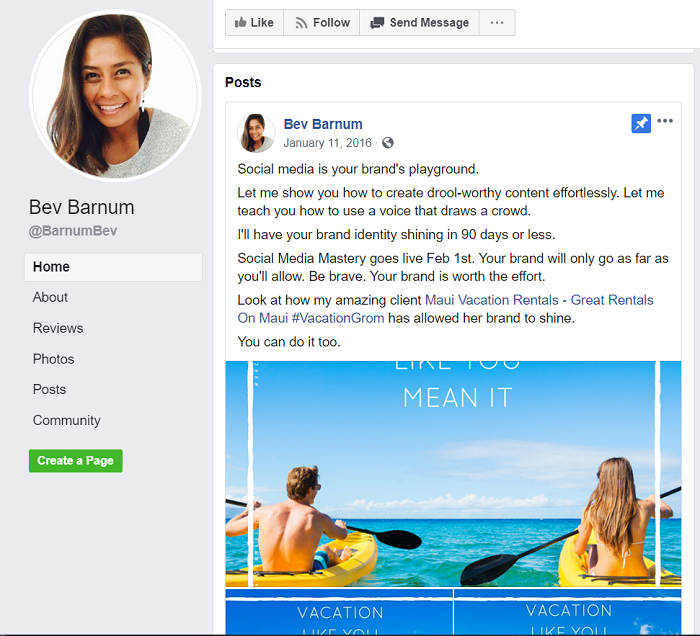Open the page's more options ellipsis button
Screen dimensions: 700x636
point(497,22)
